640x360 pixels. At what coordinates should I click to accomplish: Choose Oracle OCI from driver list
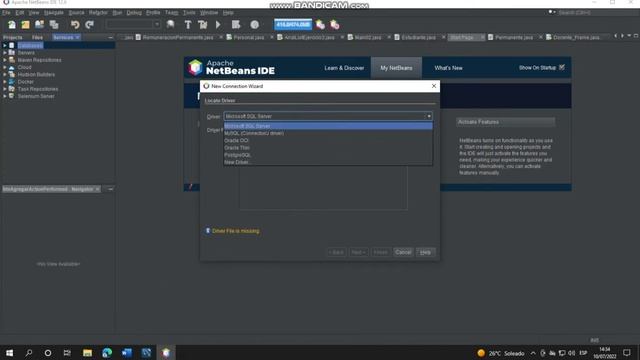tap(328, 140)
